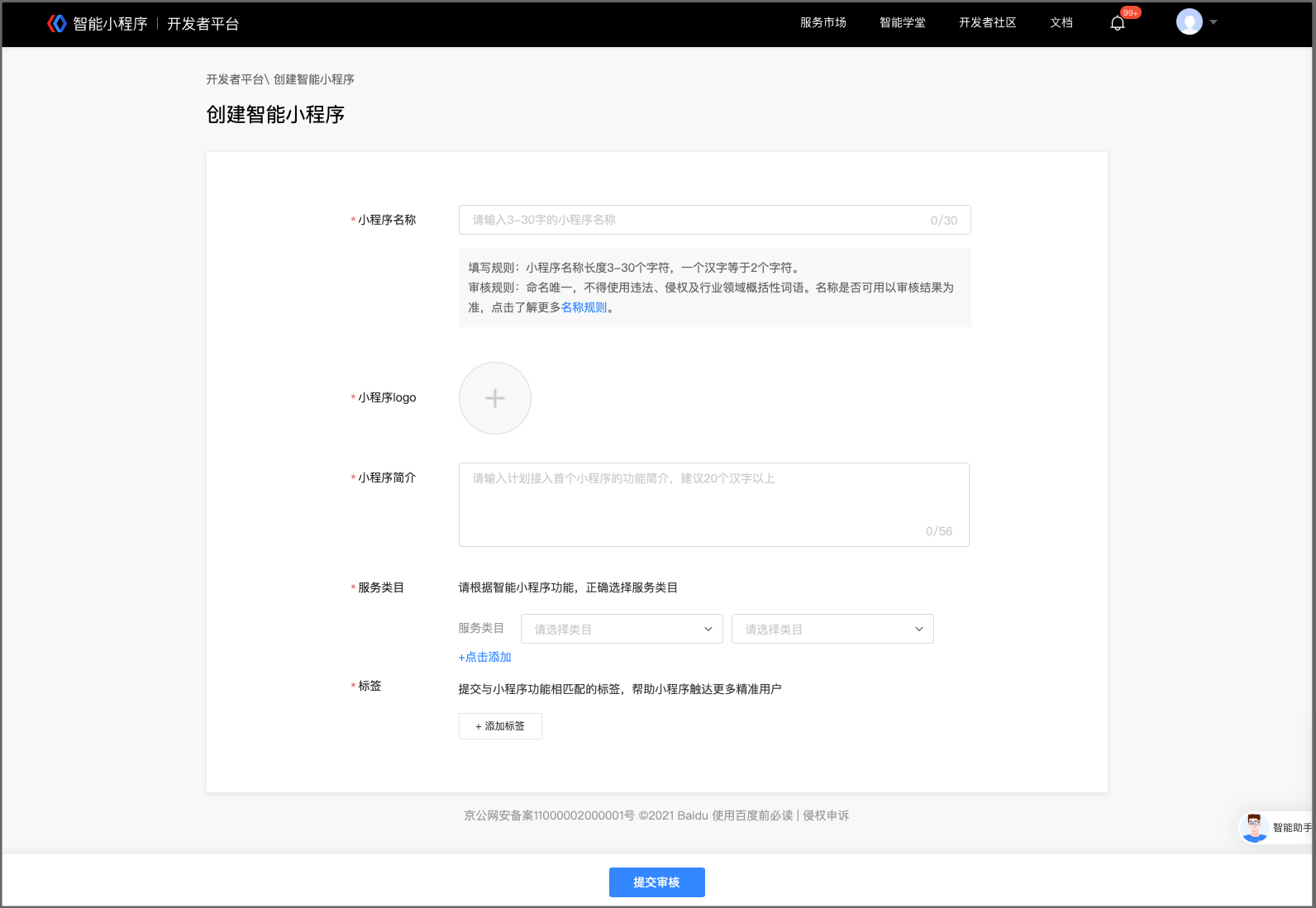Viewport: 1316px width, 908px height.
Task: Open 开发者社区 in top navigation
Action: coord(988,23)
